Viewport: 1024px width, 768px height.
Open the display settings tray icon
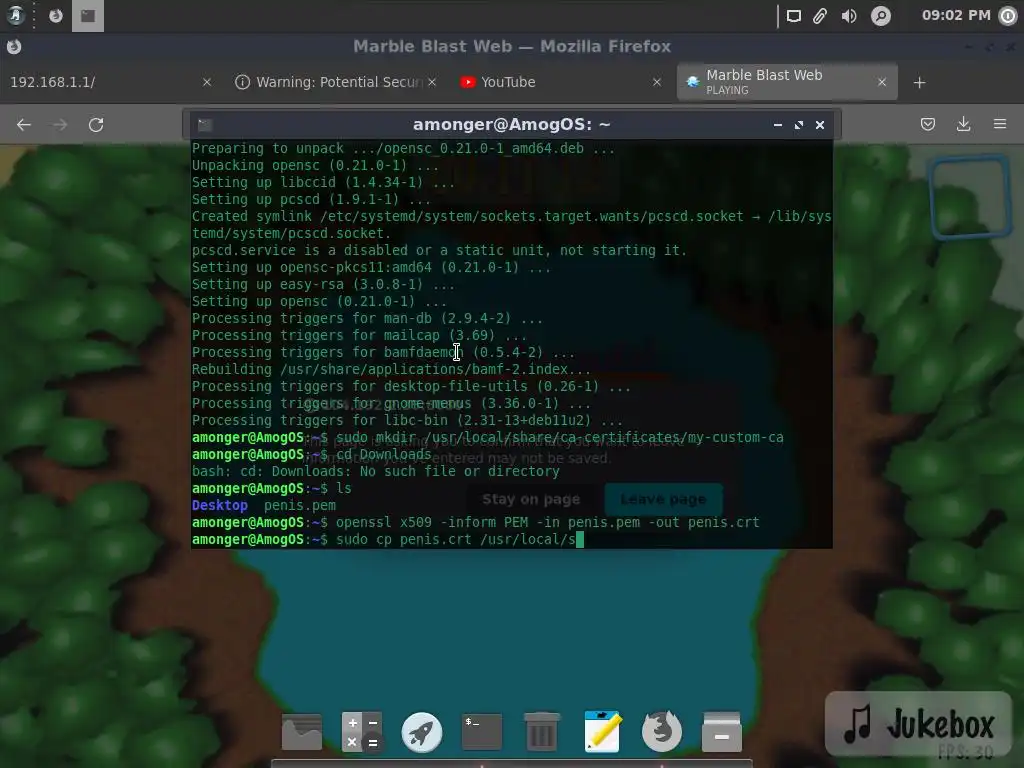[793, 16]
